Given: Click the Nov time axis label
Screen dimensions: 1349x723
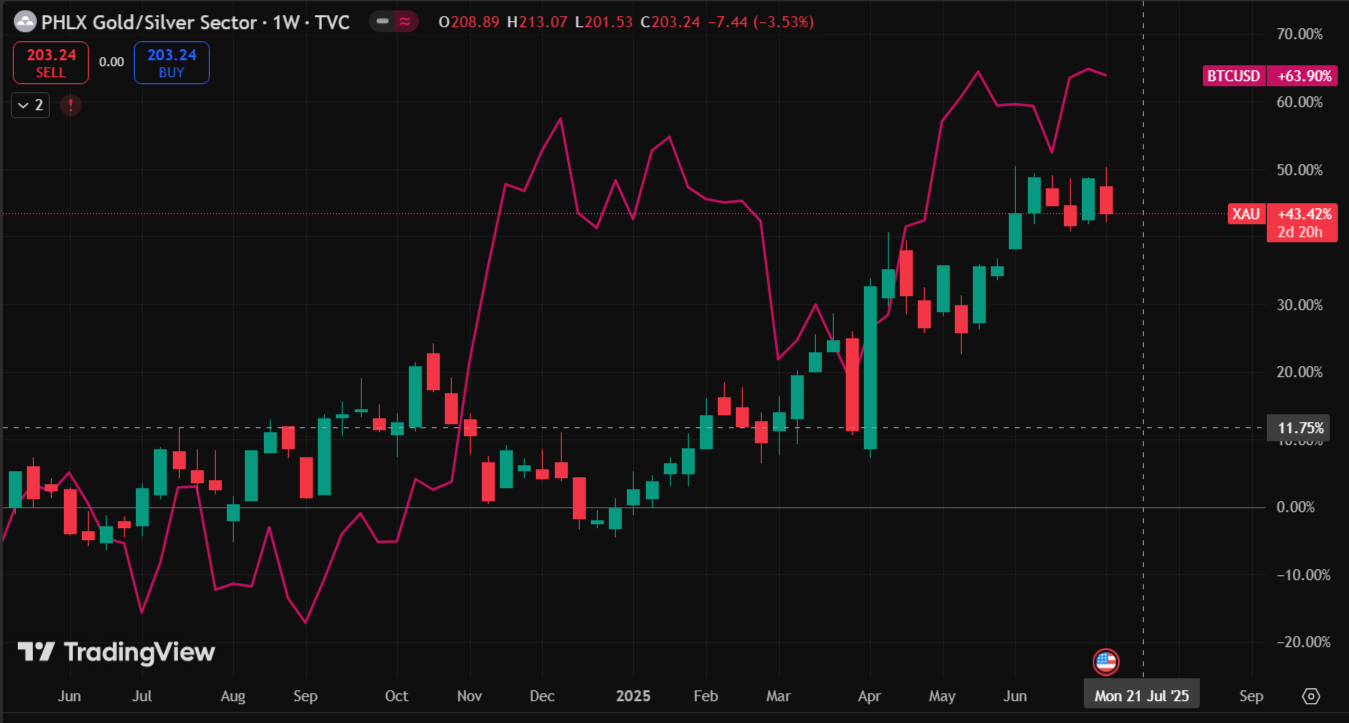Looking at the screenshot, I should pyautogui.click(x=469, y=696).
